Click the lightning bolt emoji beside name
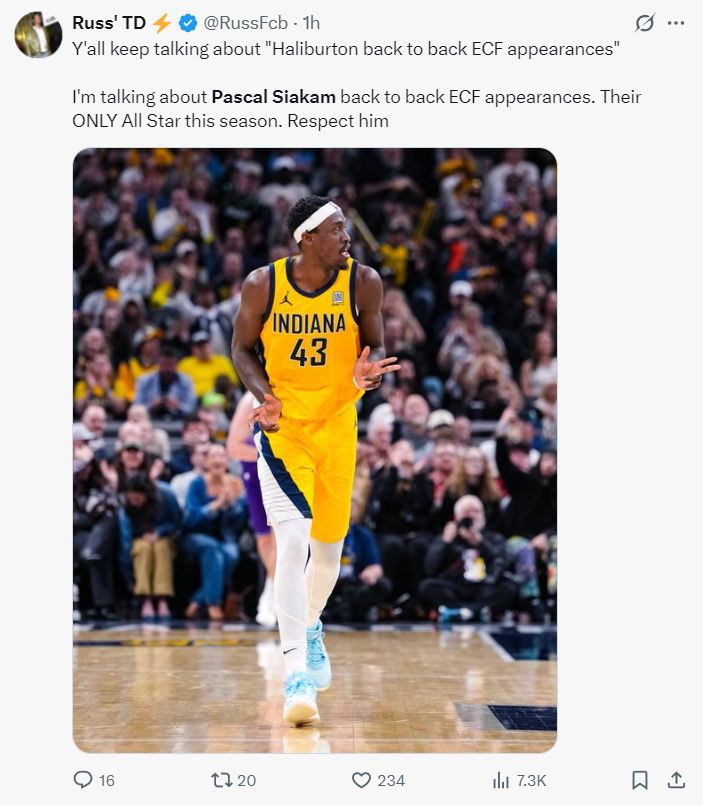 pyautogui.click(x=162, y=23)
